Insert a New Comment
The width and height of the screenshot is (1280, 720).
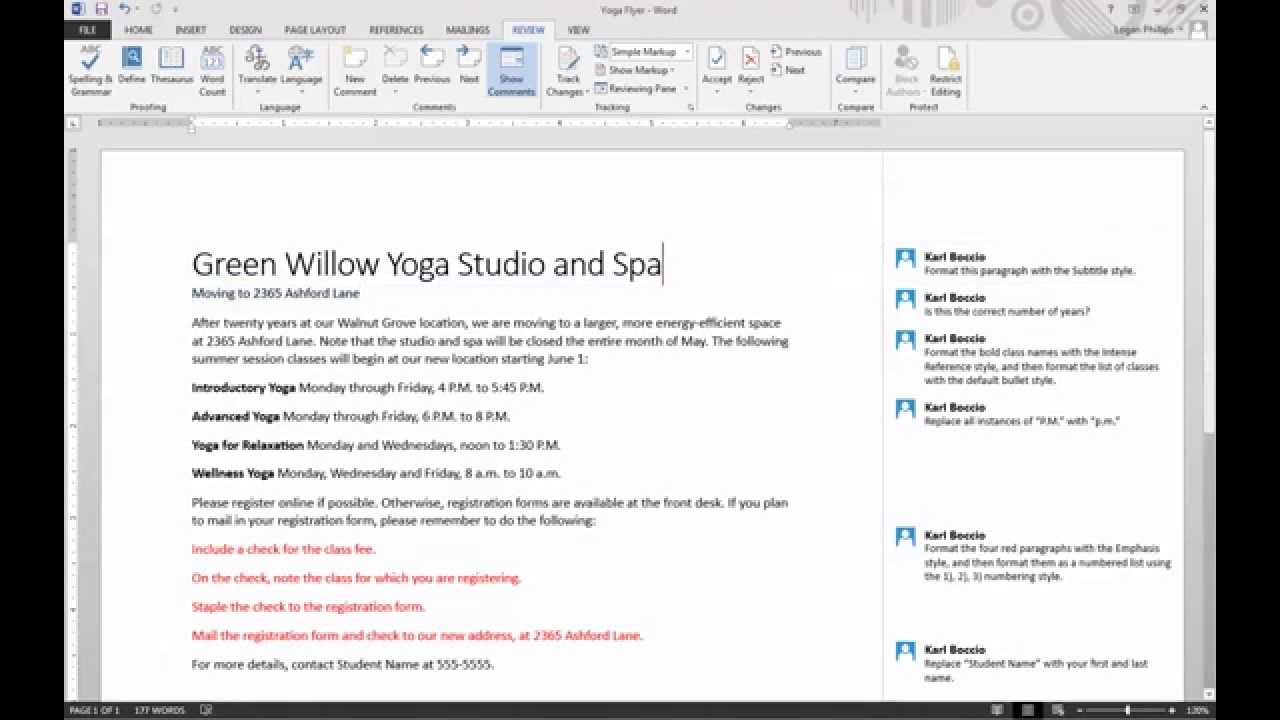(355, 70)
